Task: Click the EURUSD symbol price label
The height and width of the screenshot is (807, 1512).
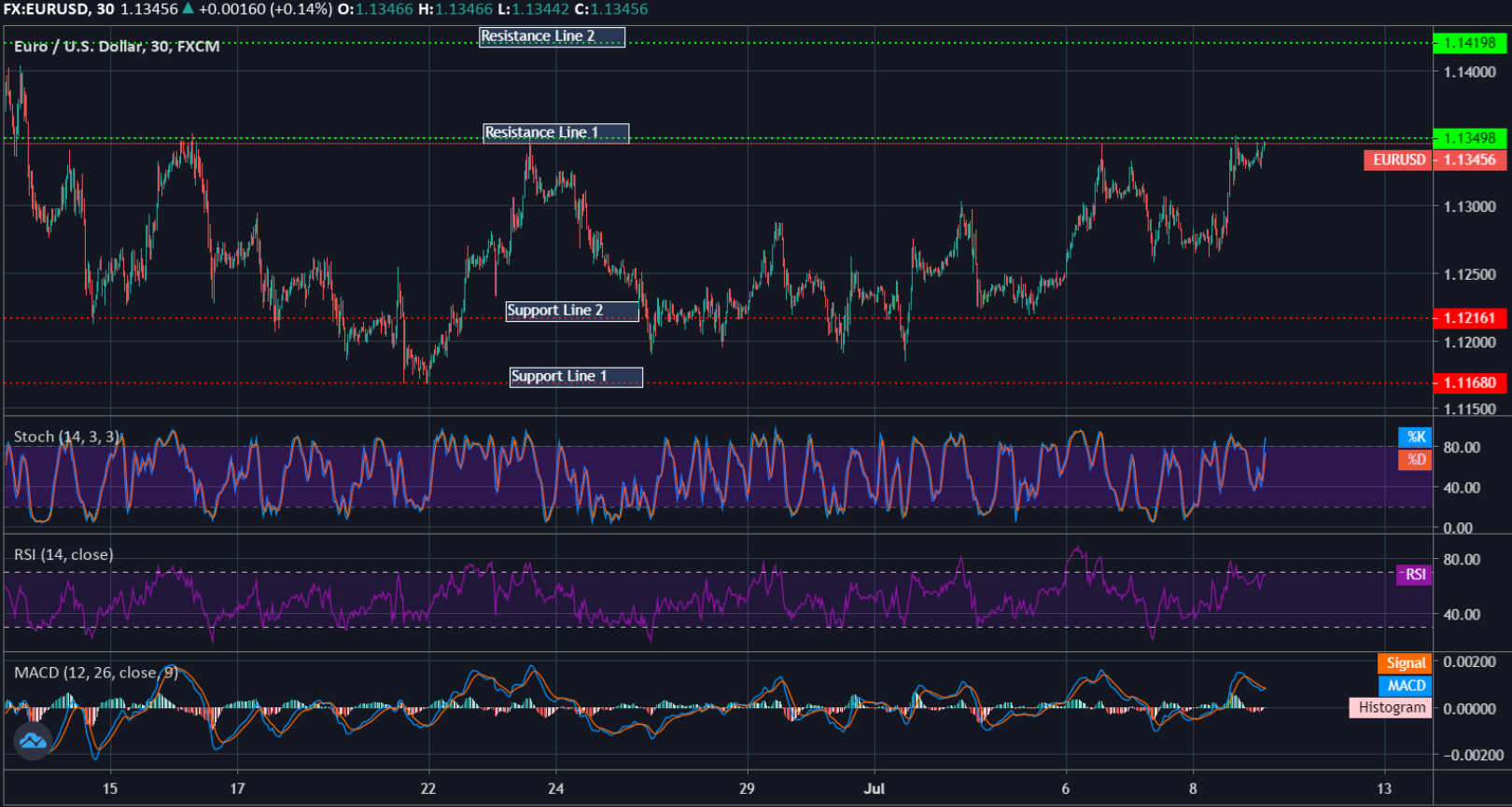Action: [x=1398, y=160]
